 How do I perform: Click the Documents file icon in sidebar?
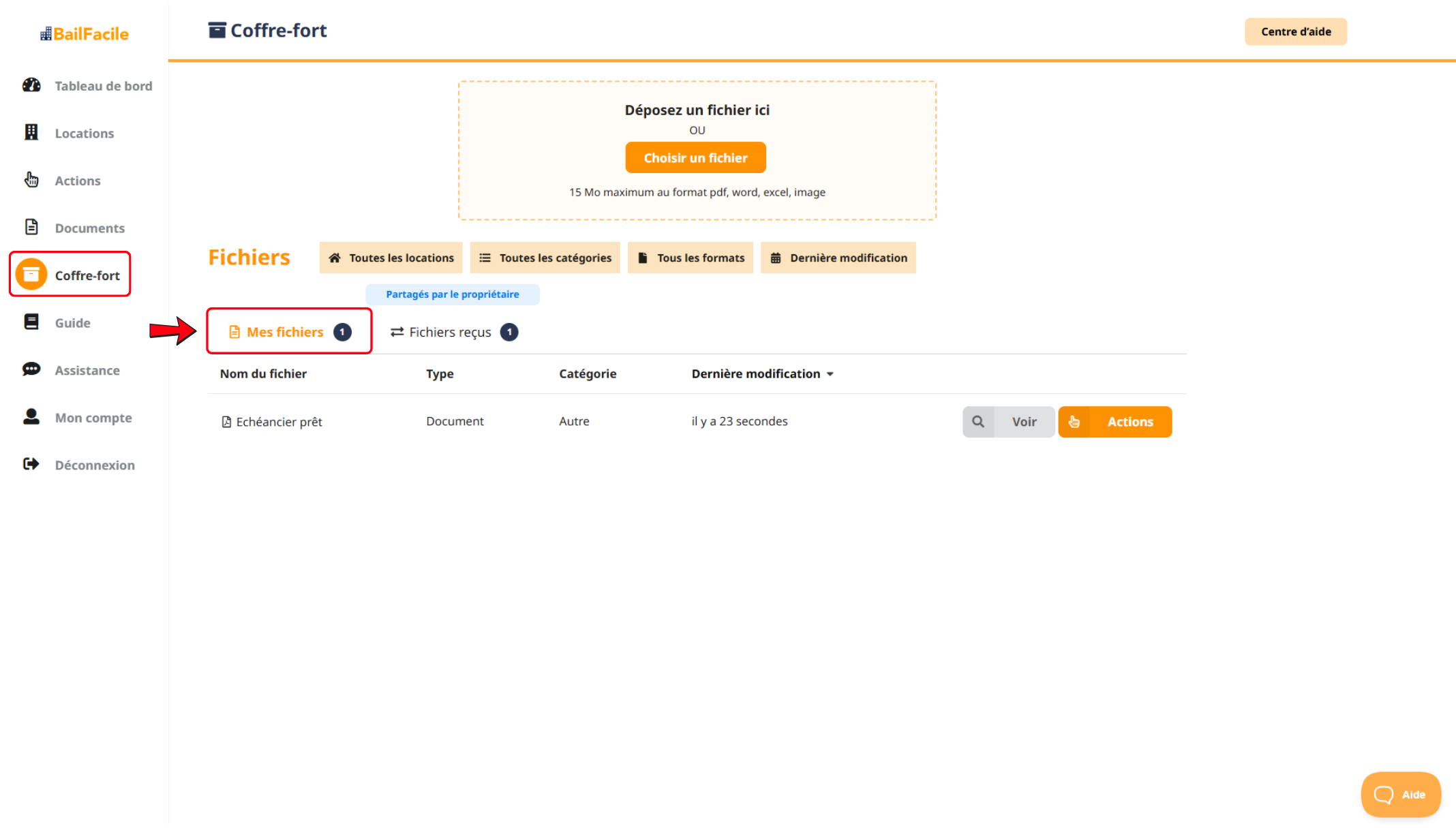(x=31, y=227)
